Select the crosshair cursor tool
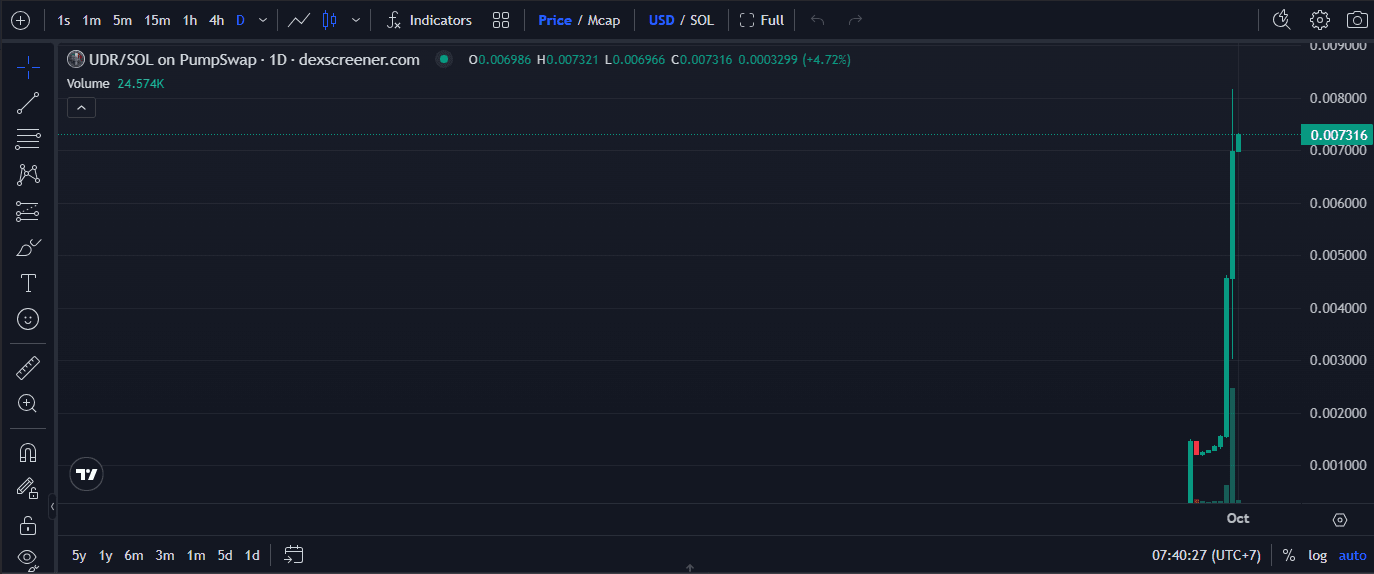The height and width of the screenshot is (574, 1374). tap(28, 67)
